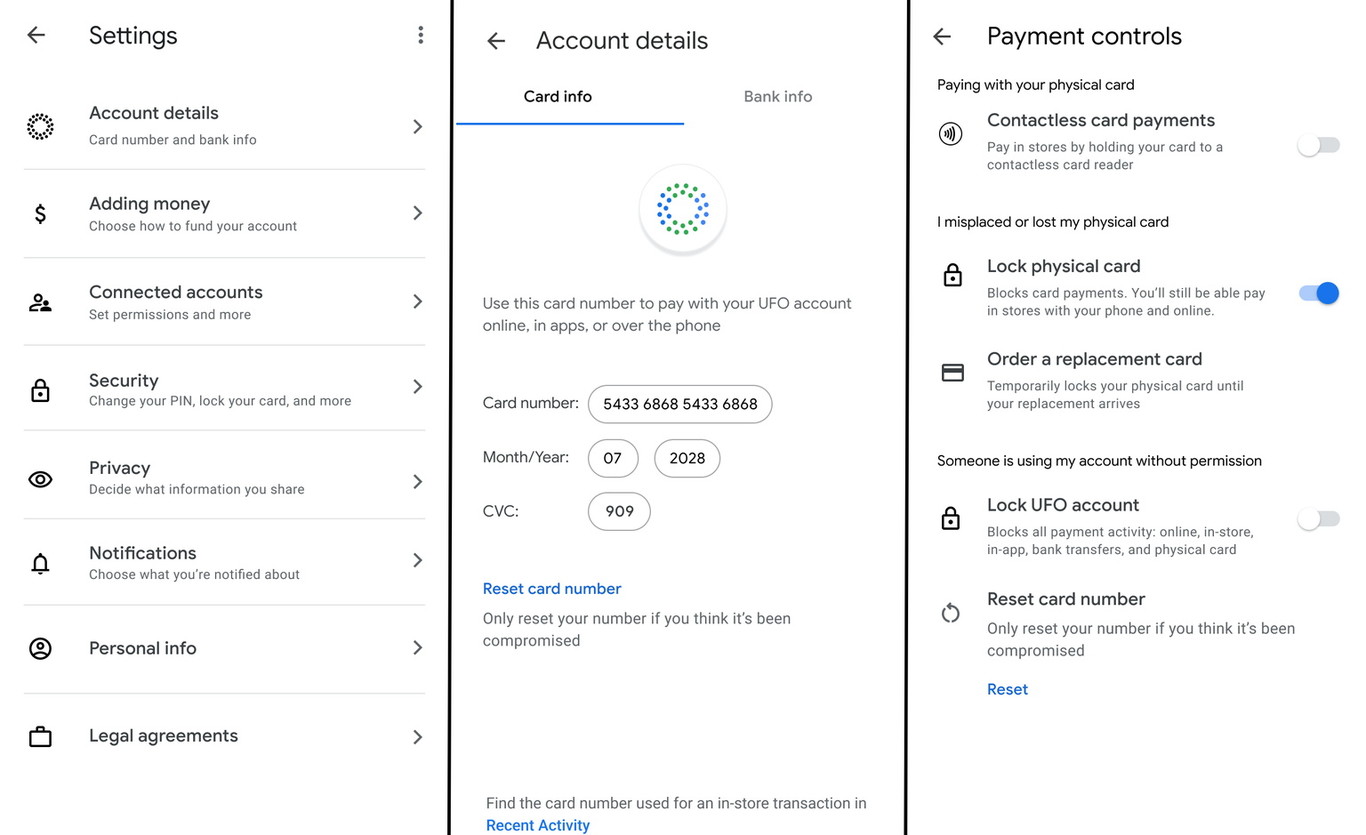Disable Lock physical card

[x=1318, y=293]
